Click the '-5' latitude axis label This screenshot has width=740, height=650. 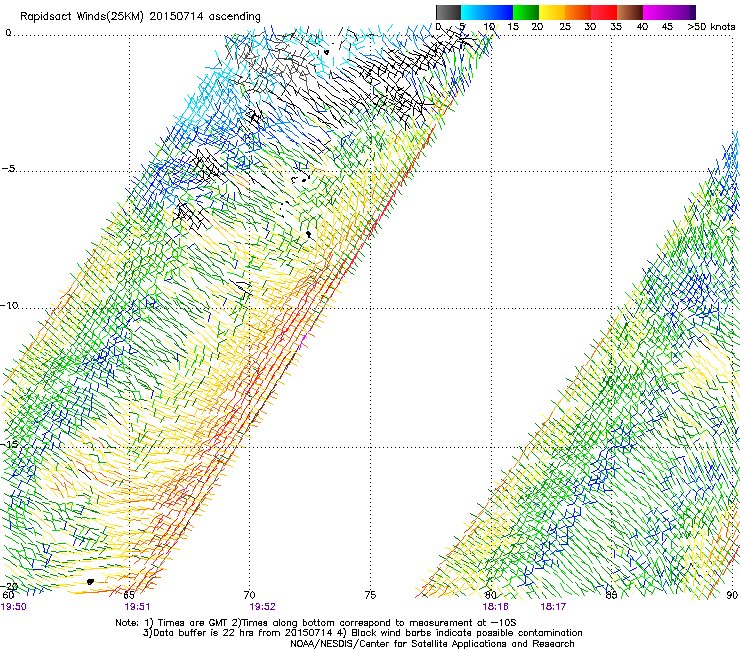[x=9, y=169]
